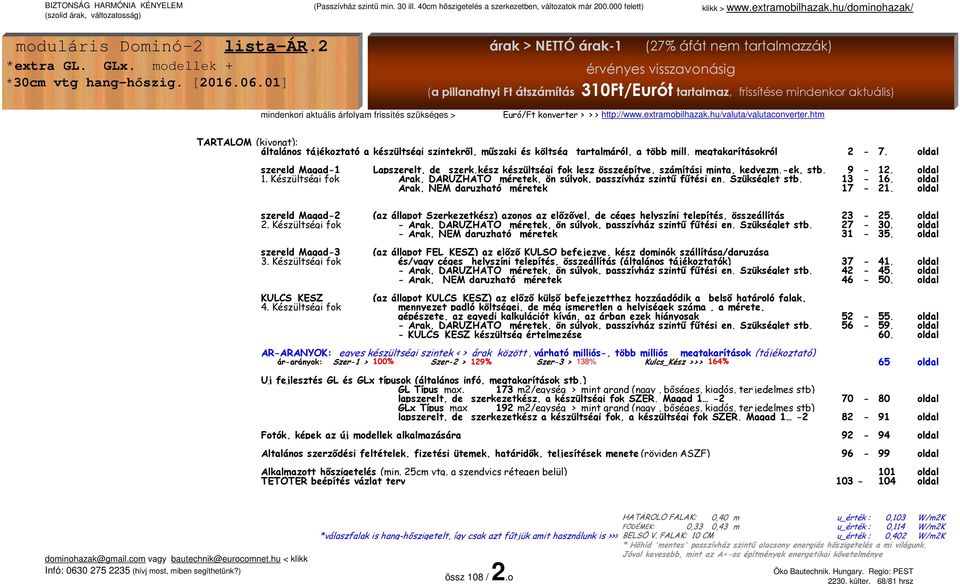
Task: Click the blue page number "65"
Action: point(884,362)
